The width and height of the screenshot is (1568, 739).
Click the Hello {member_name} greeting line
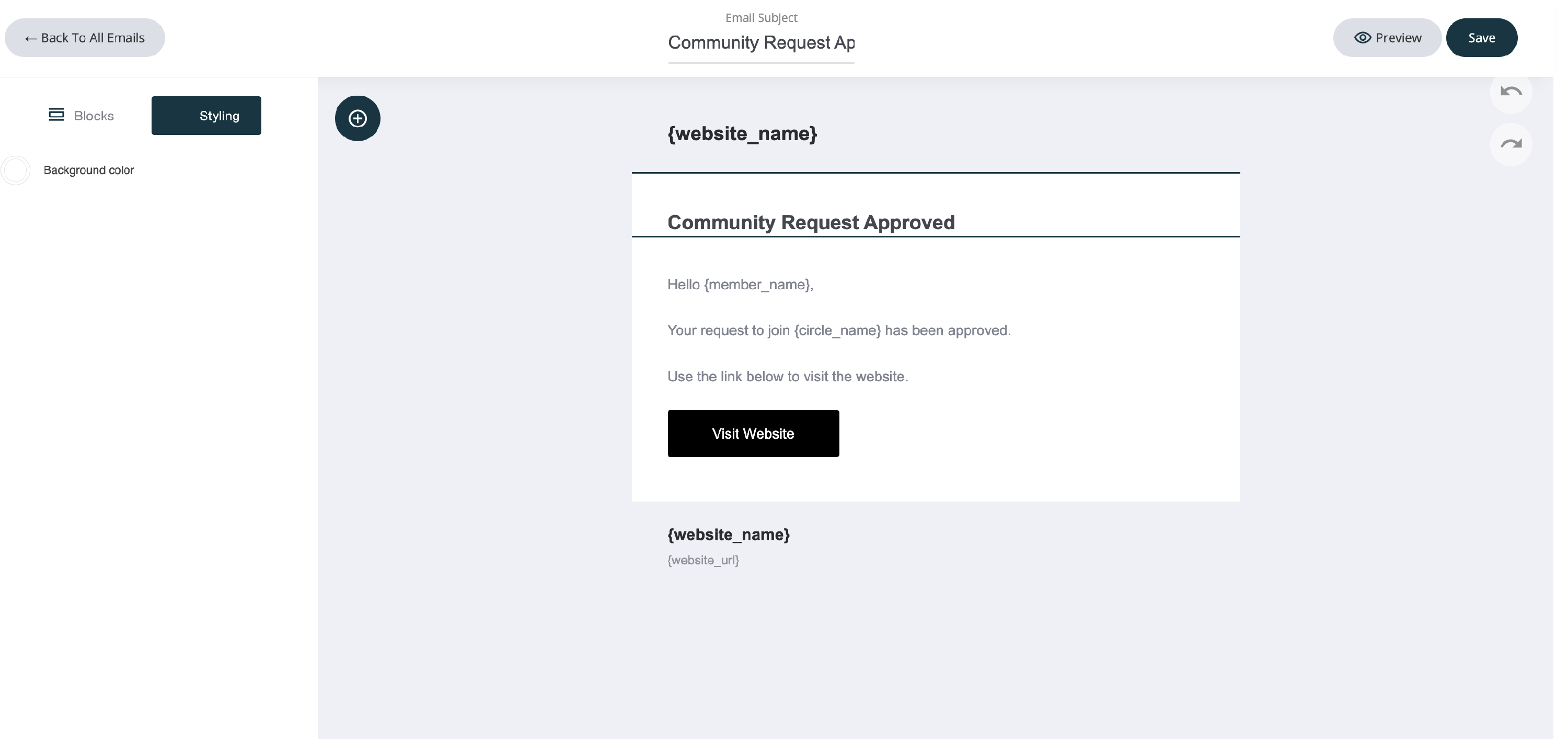pyautogui.click(x=740, y=285)
